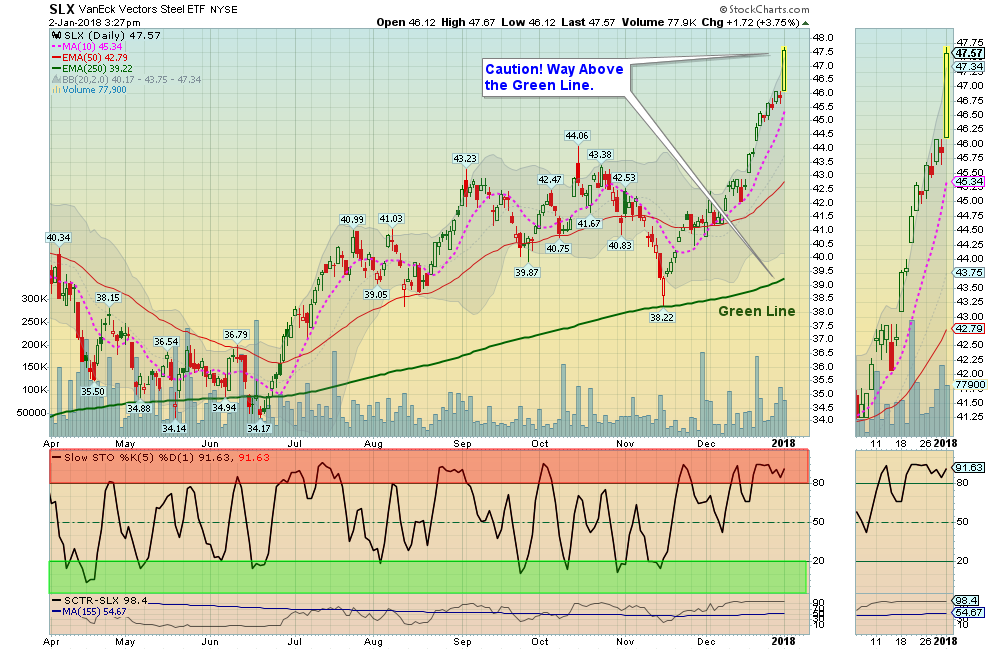Click the SCTR-SLX 98.4 indicator label
The height and width of the screenshot is (650, 1000).
(99, 600)
